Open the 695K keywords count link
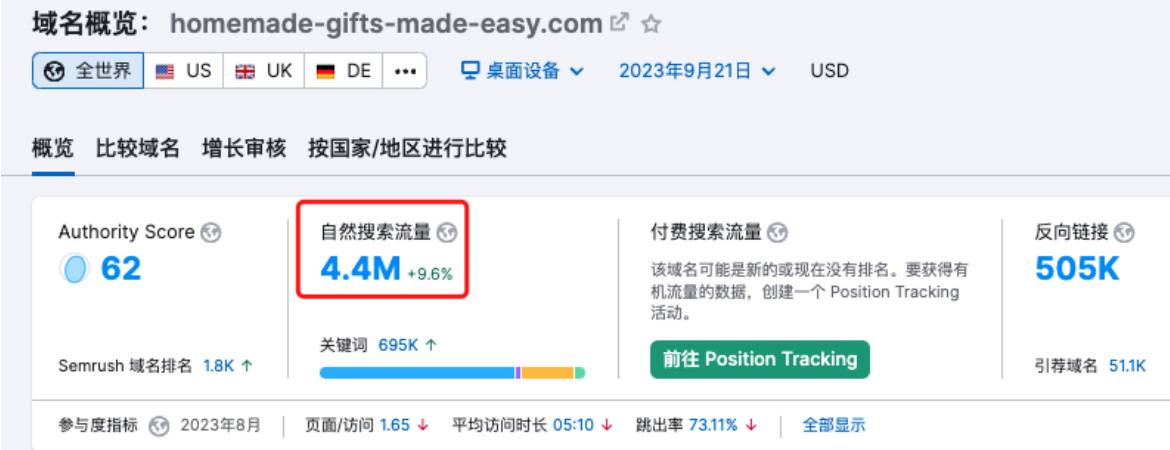This screenshot has height=450, width=1170. tap(398, 345)
